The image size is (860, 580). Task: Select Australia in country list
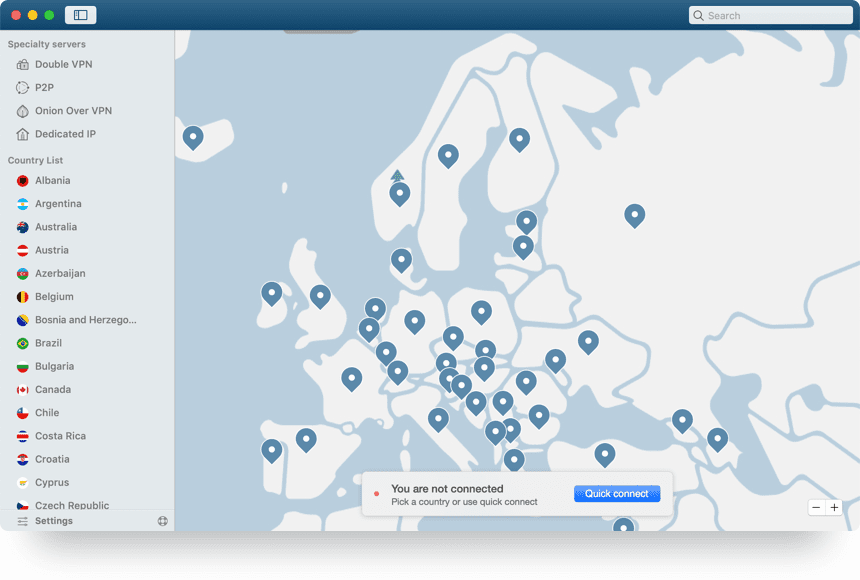(x=88, y=227)
